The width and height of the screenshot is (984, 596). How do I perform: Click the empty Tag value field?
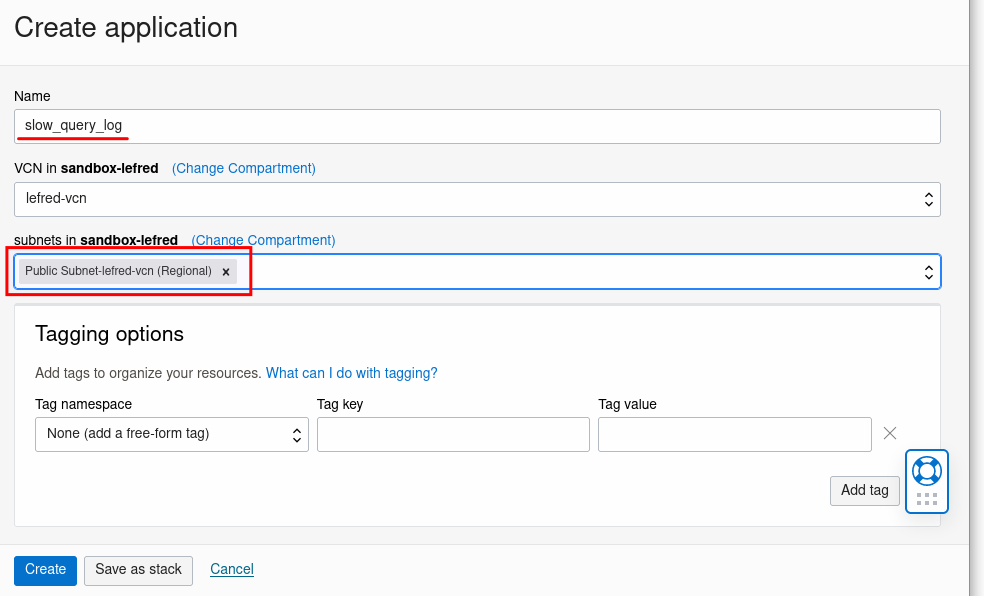click(734, 433)
